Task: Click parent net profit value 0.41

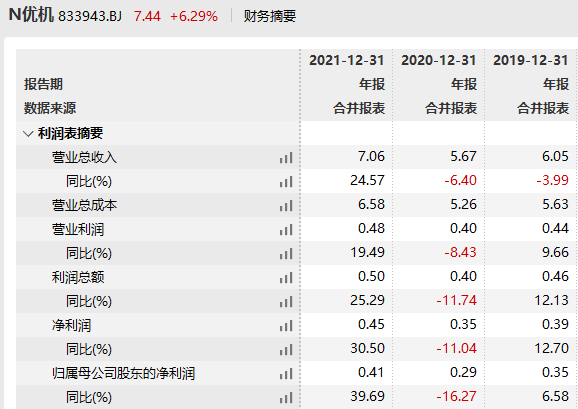Action: point(371,372)
